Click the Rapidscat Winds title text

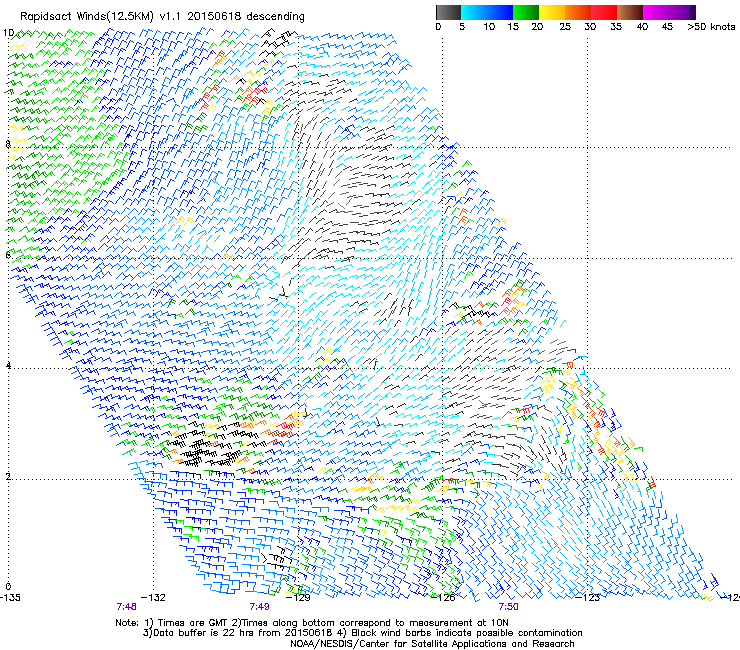162,17
